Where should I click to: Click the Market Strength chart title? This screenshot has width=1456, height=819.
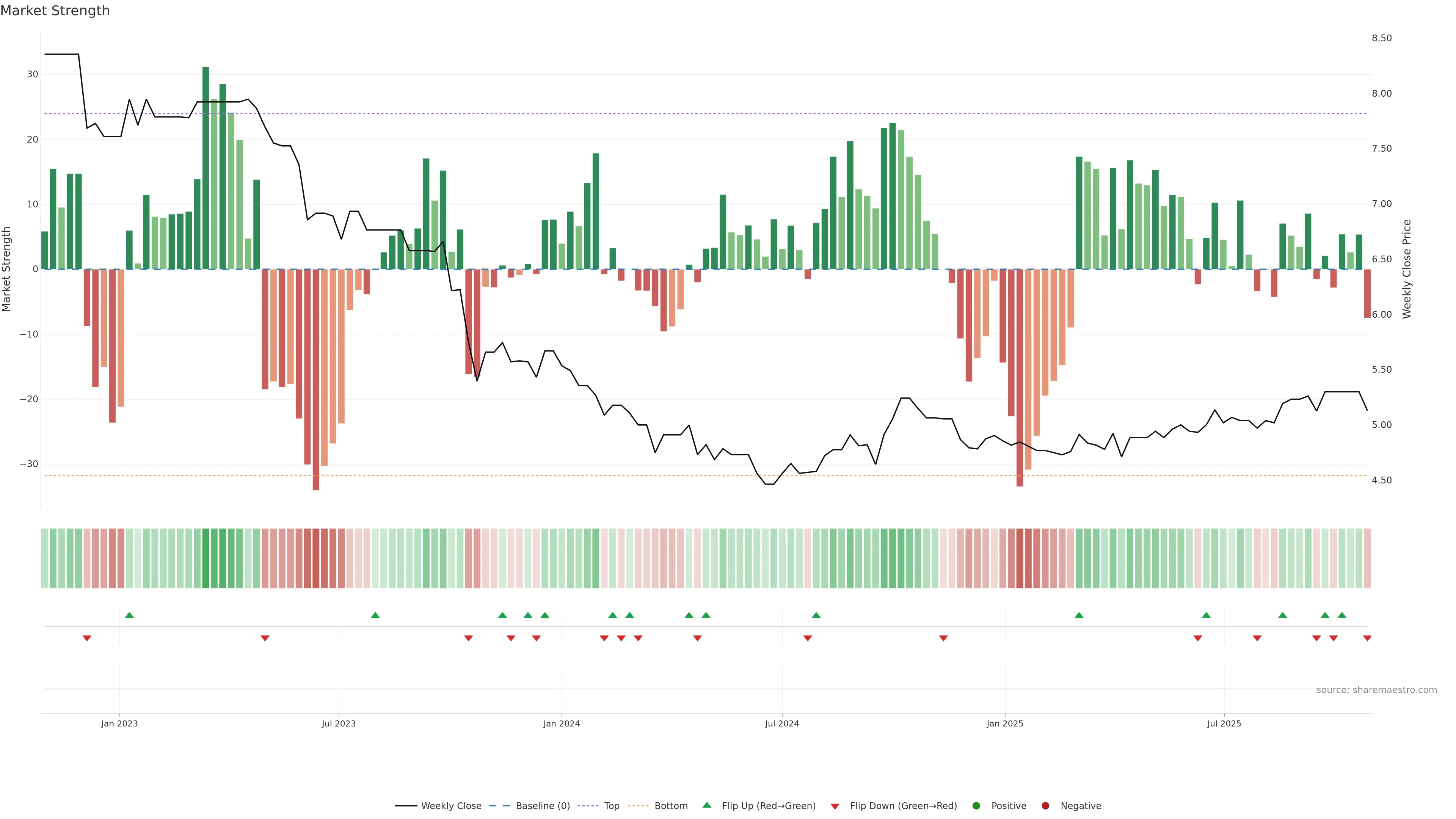click(55, 11)
